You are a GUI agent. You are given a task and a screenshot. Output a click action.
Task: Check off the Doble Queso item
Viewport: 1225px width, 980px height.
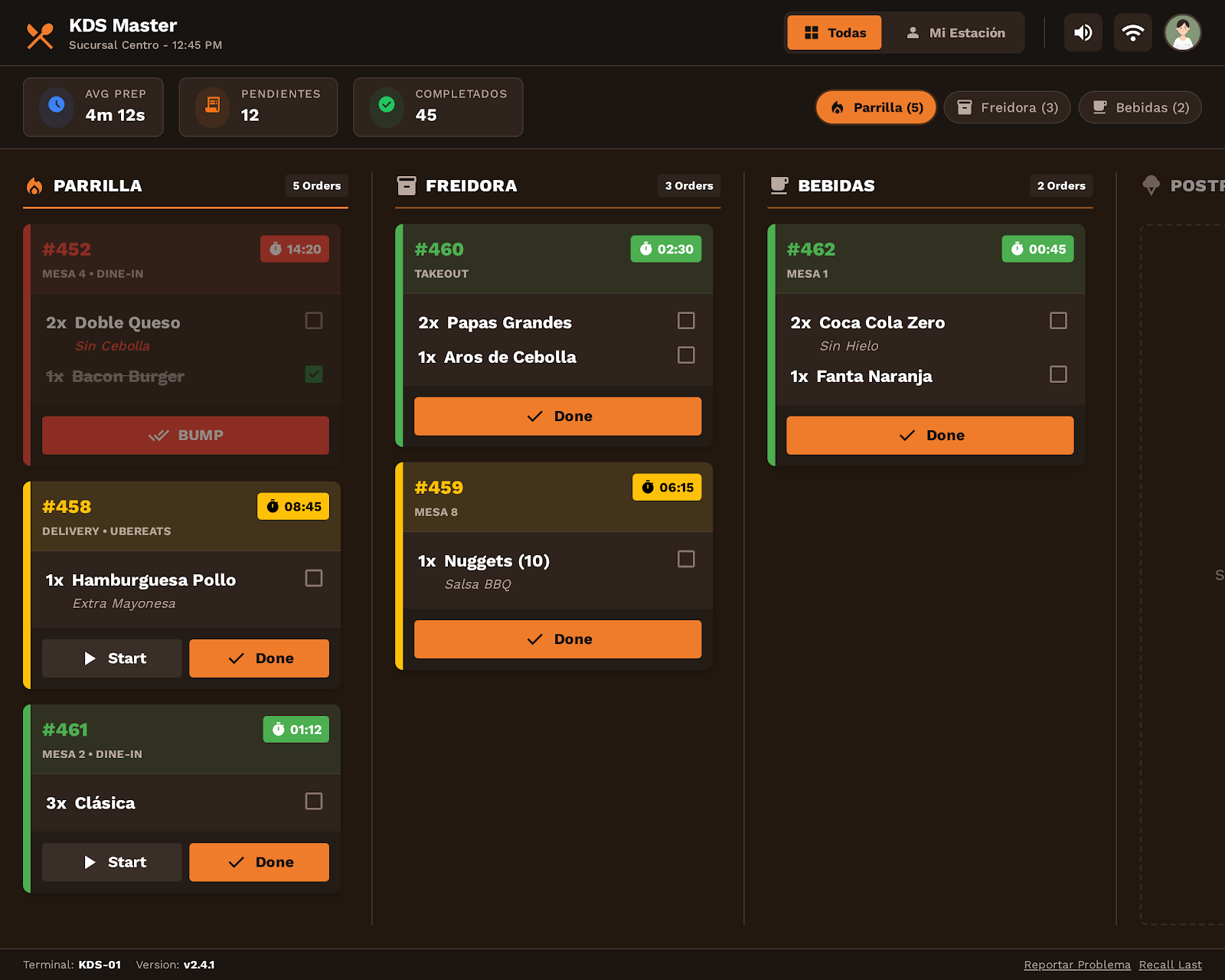coord(314,321)
